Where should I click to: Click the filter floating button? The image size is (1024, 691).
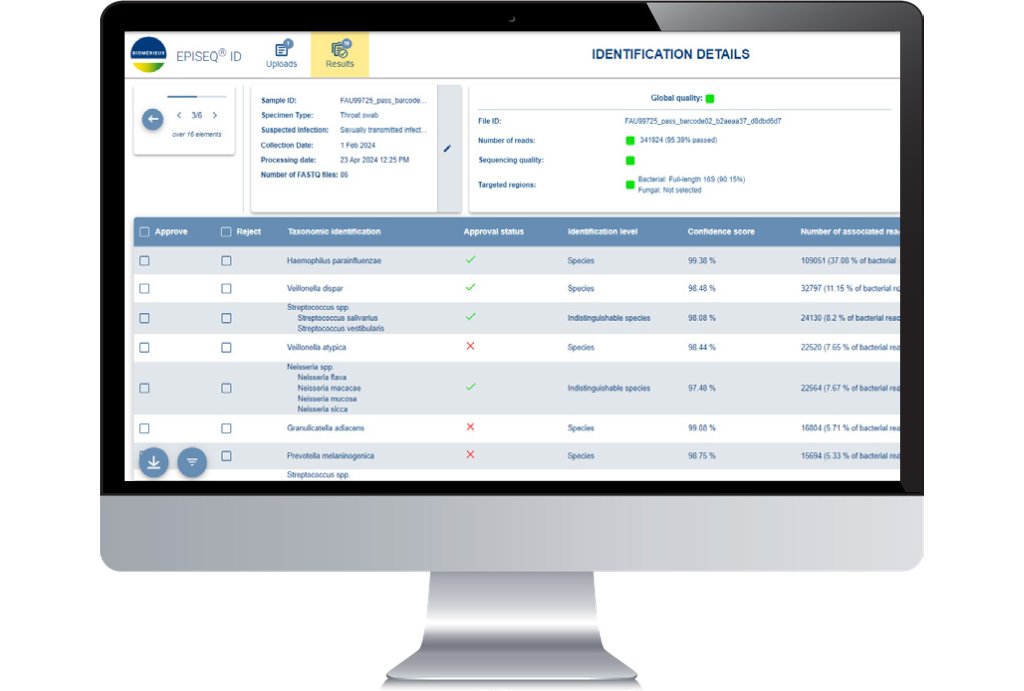coord(192,461)
